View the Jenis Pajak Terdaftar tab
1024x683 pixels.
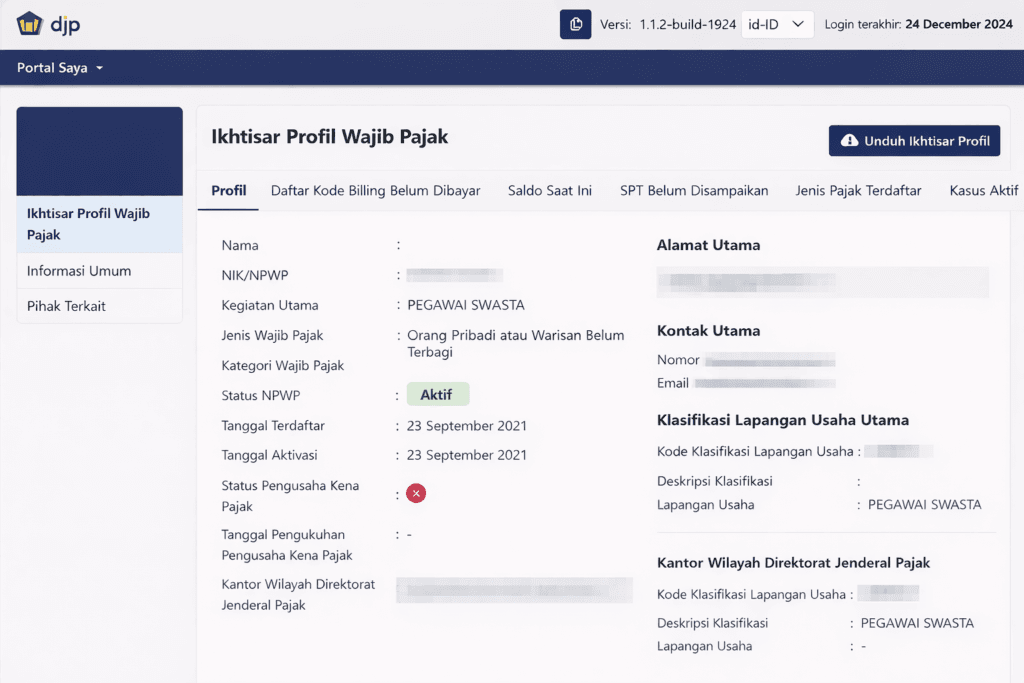pyautogui.click(x=858, y=190)
